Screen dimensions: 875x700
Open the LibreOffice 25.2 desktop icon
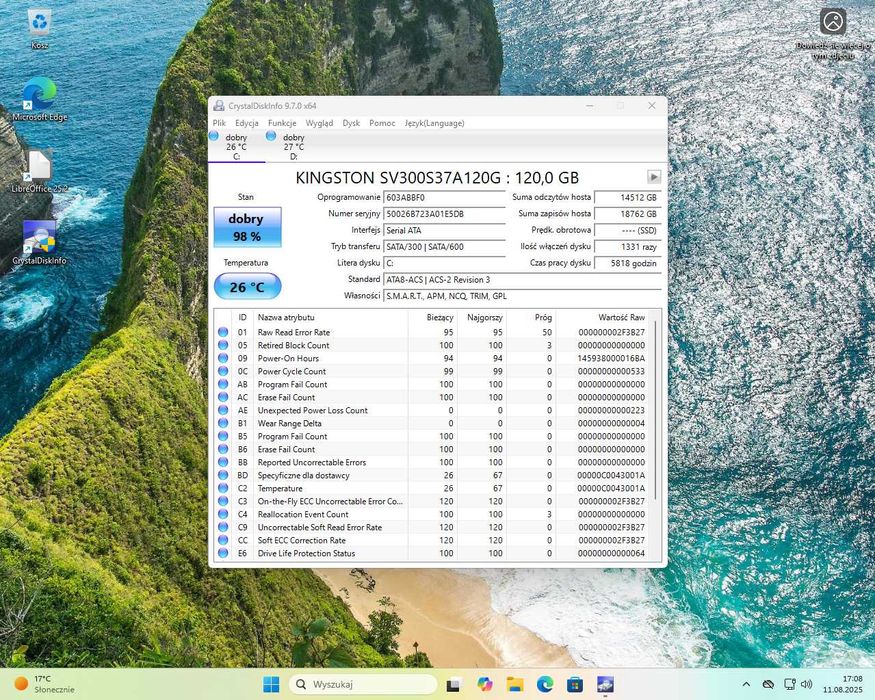(x=40, y=172)
